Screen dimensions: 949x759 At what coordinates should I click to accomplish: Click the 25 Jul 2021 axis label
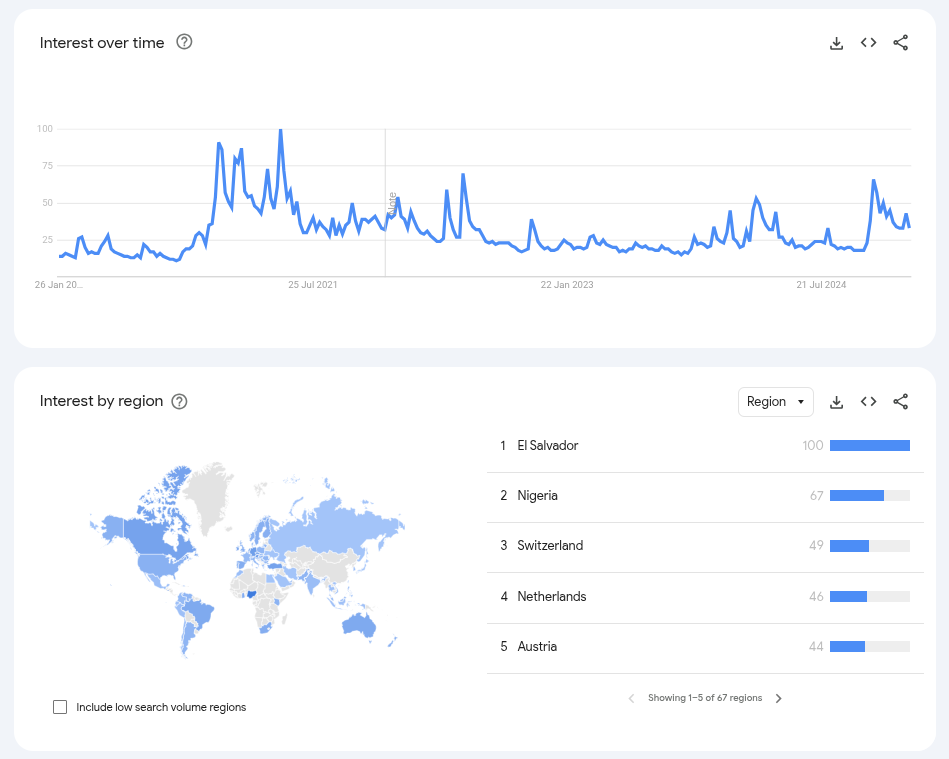point(312,284)
